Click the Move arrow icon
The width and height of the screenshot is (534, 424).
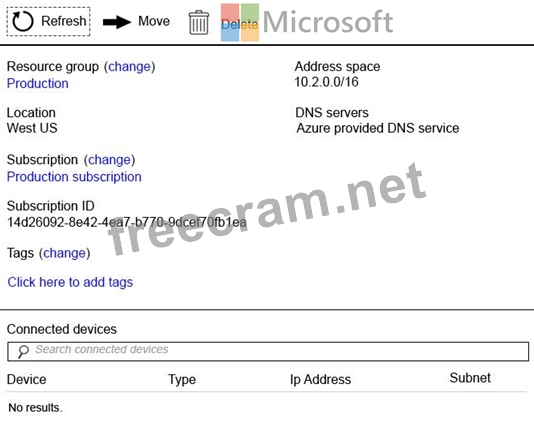coord(117,22)
